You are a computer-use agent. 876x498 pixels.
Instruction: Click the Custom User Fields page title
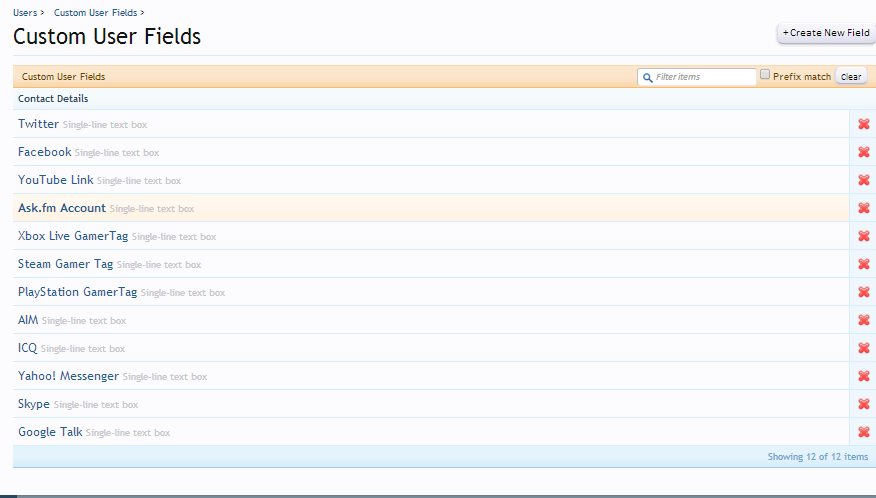pyautogui.click(x=107, y=36)
